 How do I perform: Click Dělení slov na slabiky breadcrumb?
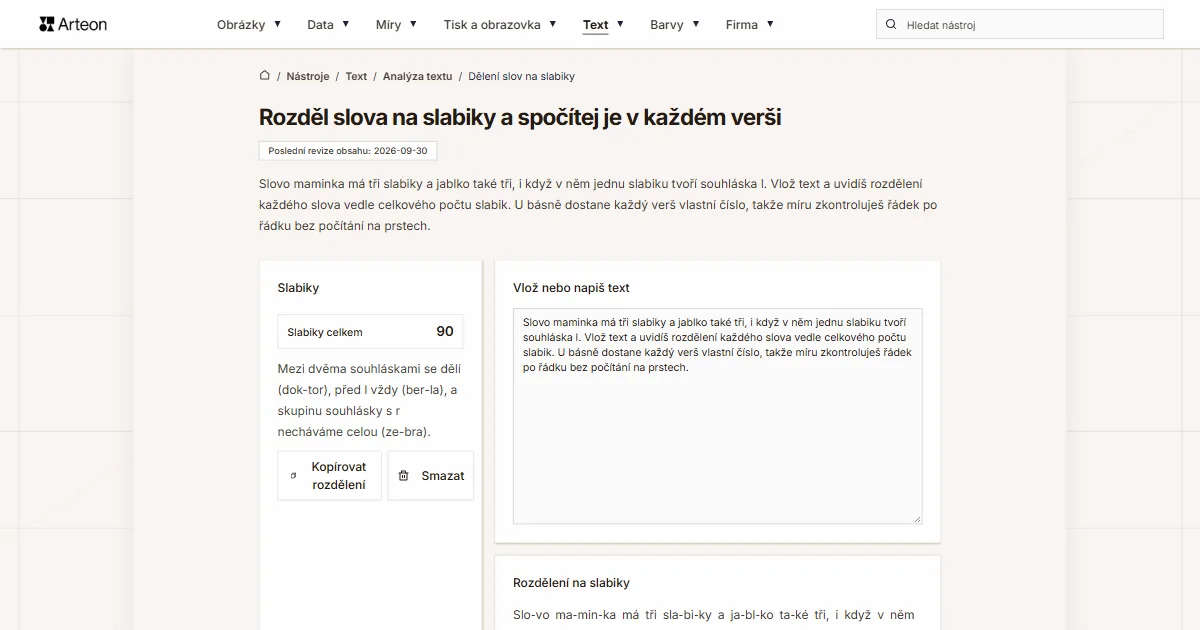pyautogui.click(x=521, y=76)
